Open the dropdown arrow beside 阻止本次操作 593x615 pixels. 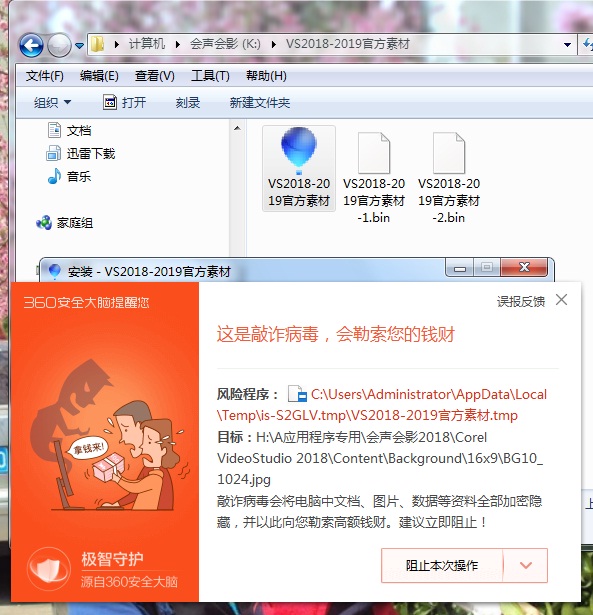pos(526,566)
